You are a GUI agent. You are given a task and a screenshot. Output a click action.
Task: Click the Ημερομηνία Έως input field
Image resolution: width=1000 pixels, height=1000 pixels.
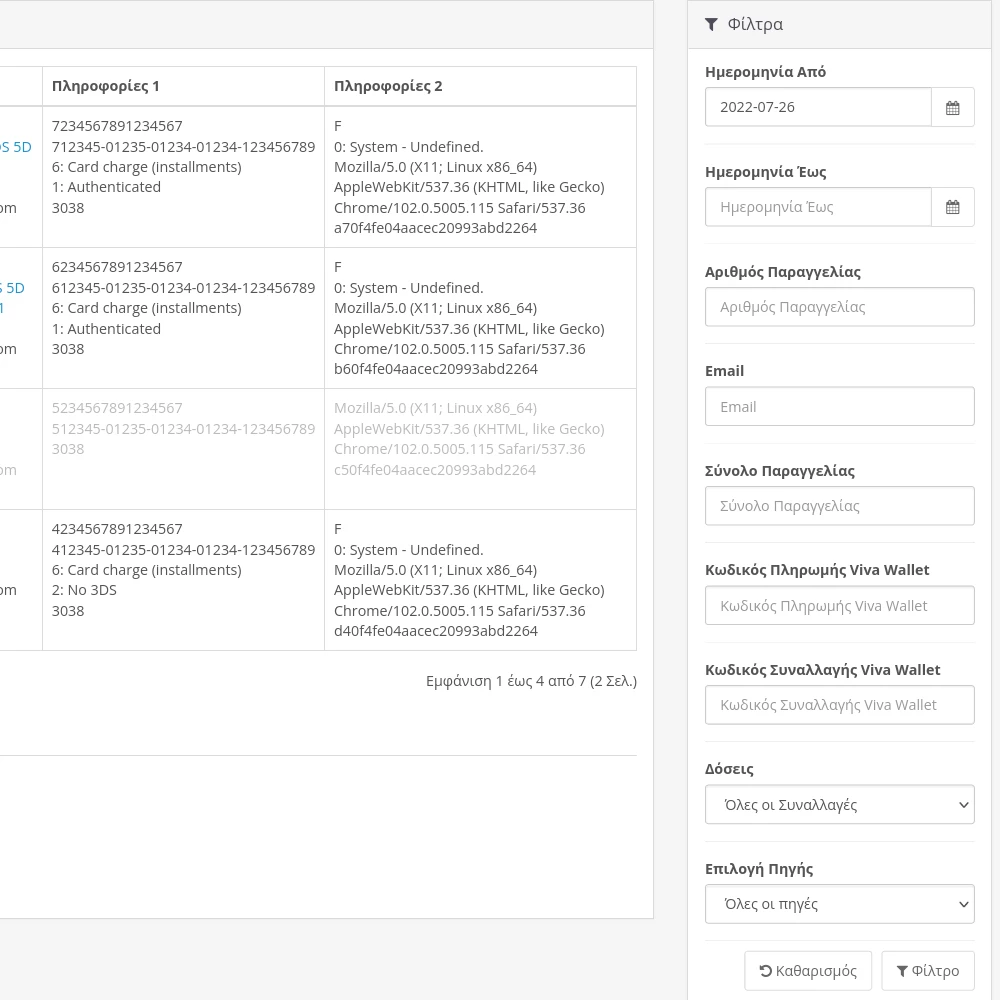(817, 207)
